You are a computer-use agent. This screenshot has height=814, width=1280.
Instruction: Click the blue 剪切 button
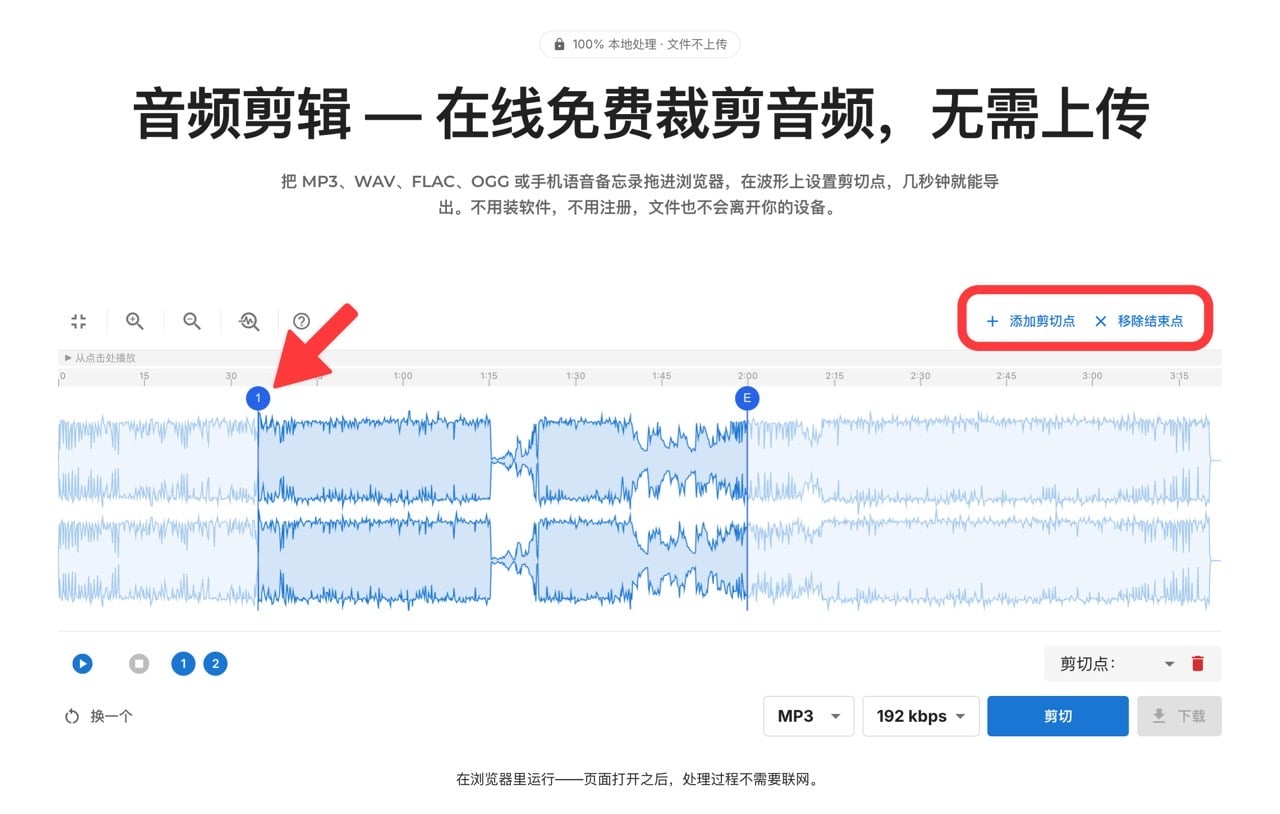[1058, 716]
